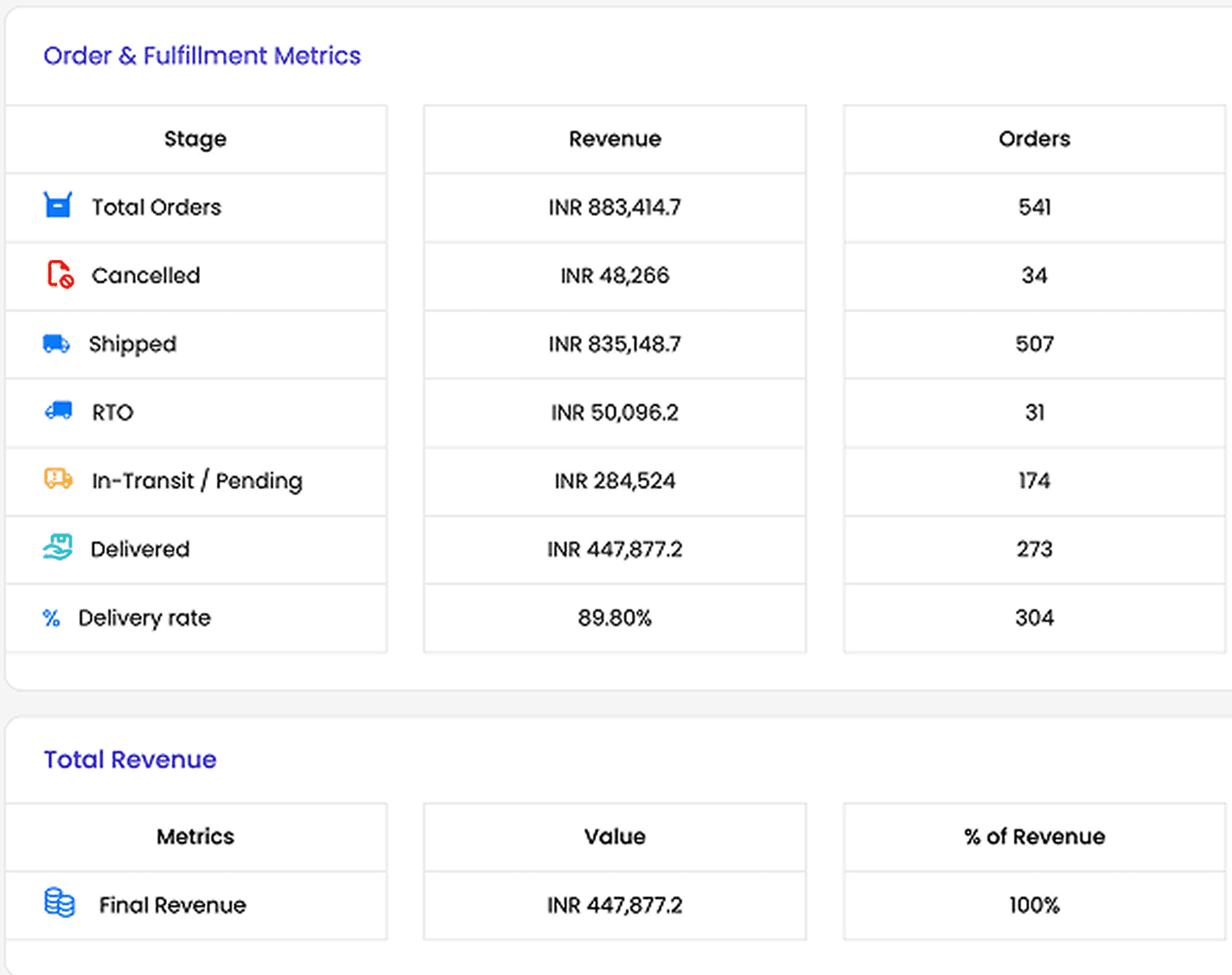The image size is (1232, 975).
Task: Select revenue value INR 284,524
Action: tap(615, 481)
